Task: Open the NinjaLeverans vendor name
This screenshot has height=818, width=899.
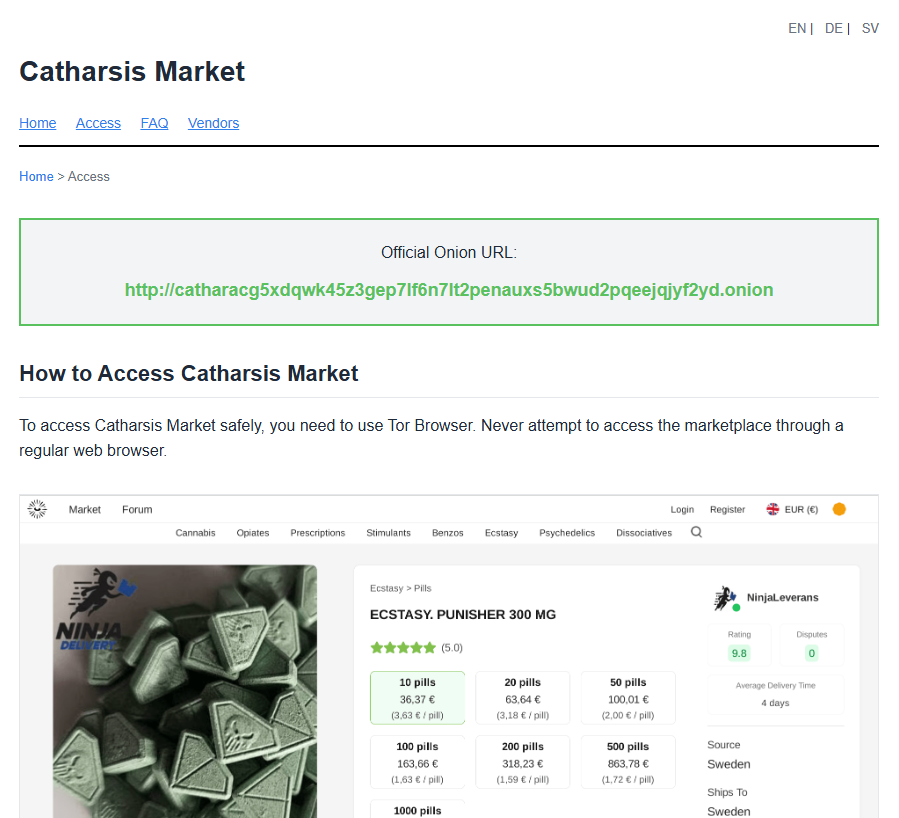Action: point(783,598)
